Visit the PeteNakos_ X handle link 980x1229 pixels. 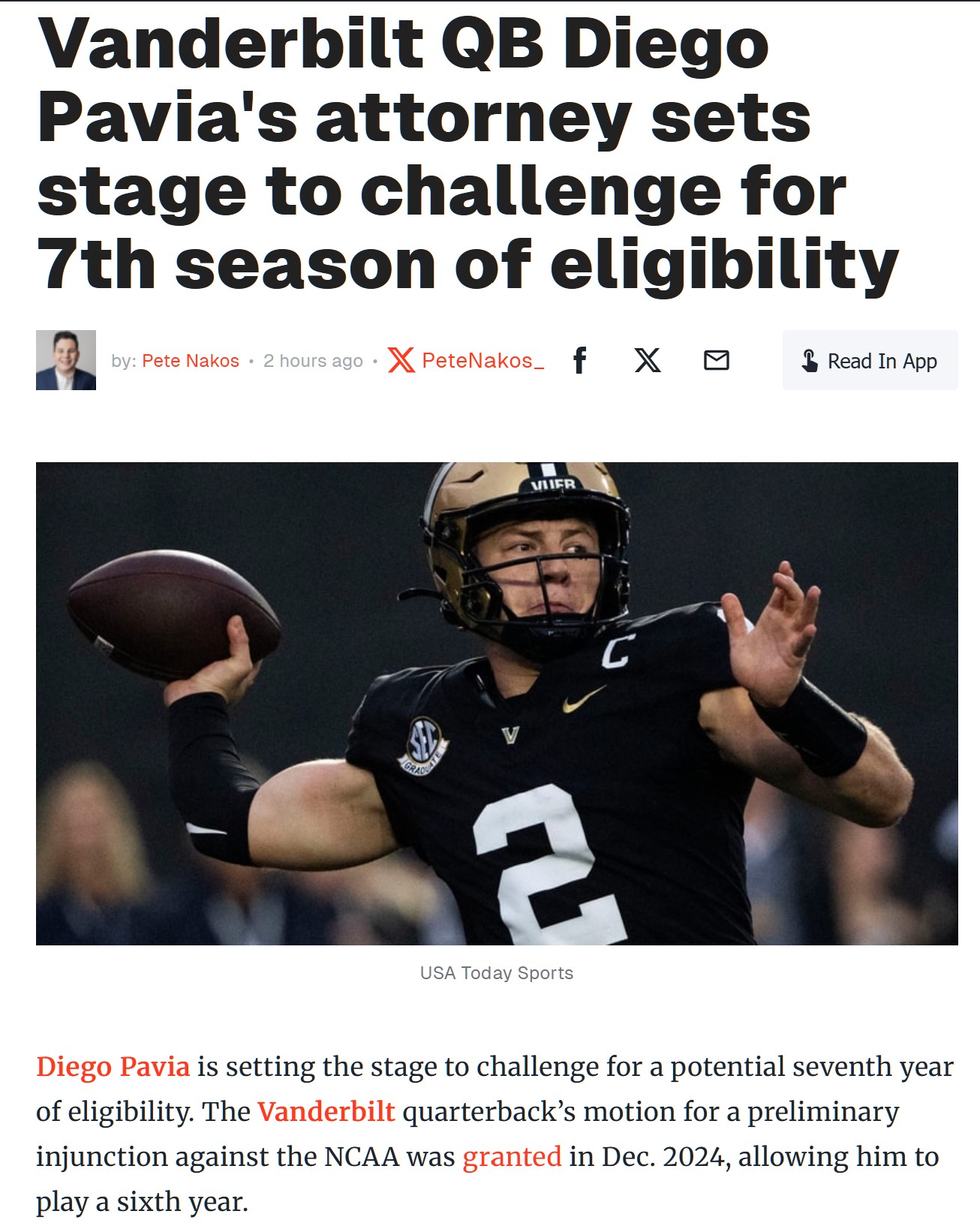point(482,361)
